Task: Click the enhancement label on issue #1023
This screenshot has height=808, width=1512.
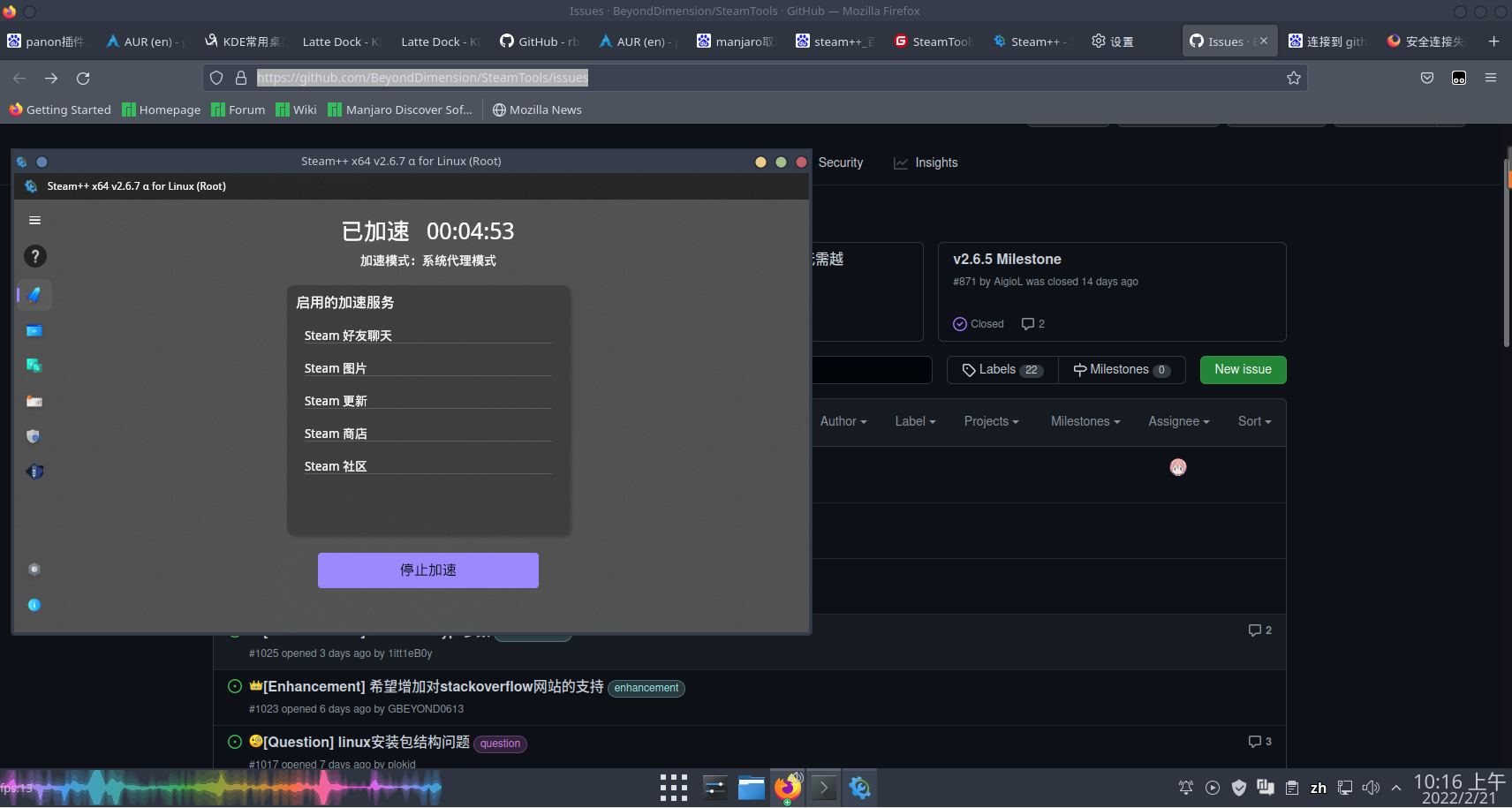Action: point(646,688)
